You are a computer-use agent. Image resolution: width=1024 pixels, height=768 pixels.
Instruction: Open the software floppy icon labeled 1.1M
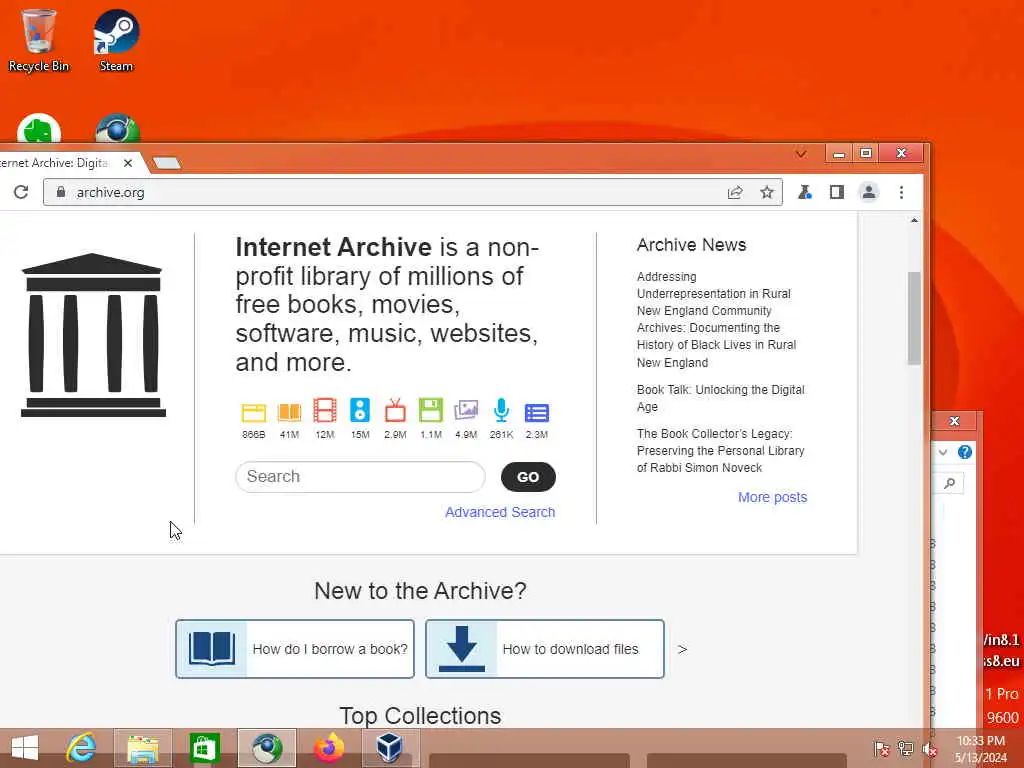[x=430, y=411]
